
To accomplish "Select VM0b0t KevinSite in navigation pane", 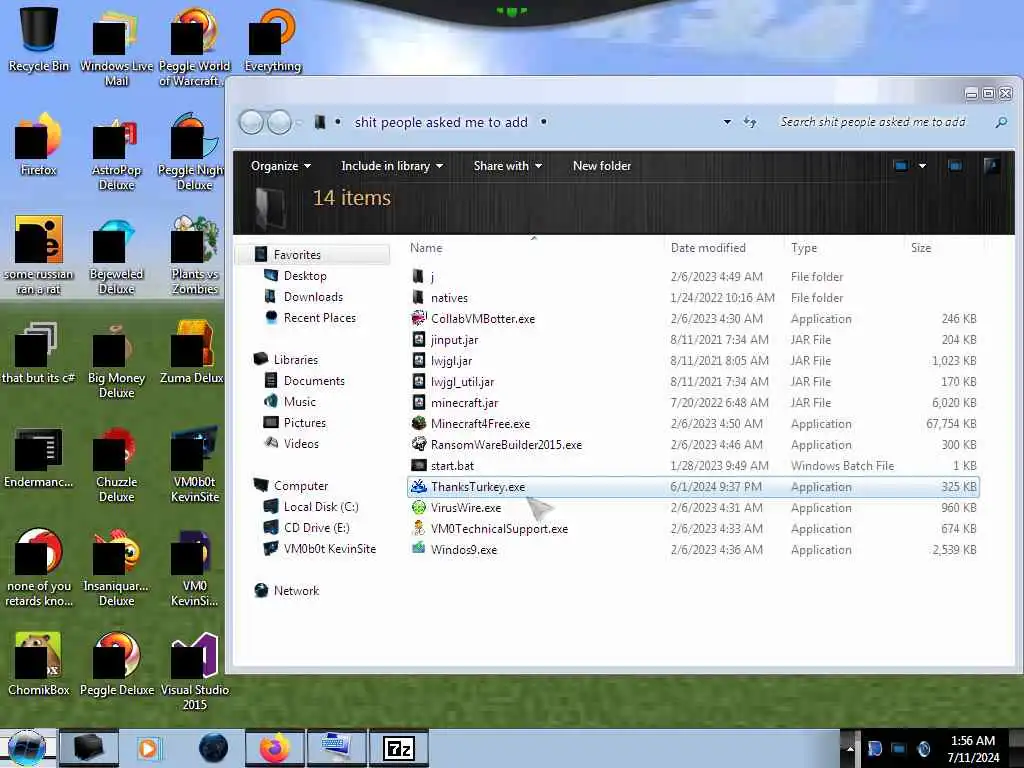I will click(329, 549).
